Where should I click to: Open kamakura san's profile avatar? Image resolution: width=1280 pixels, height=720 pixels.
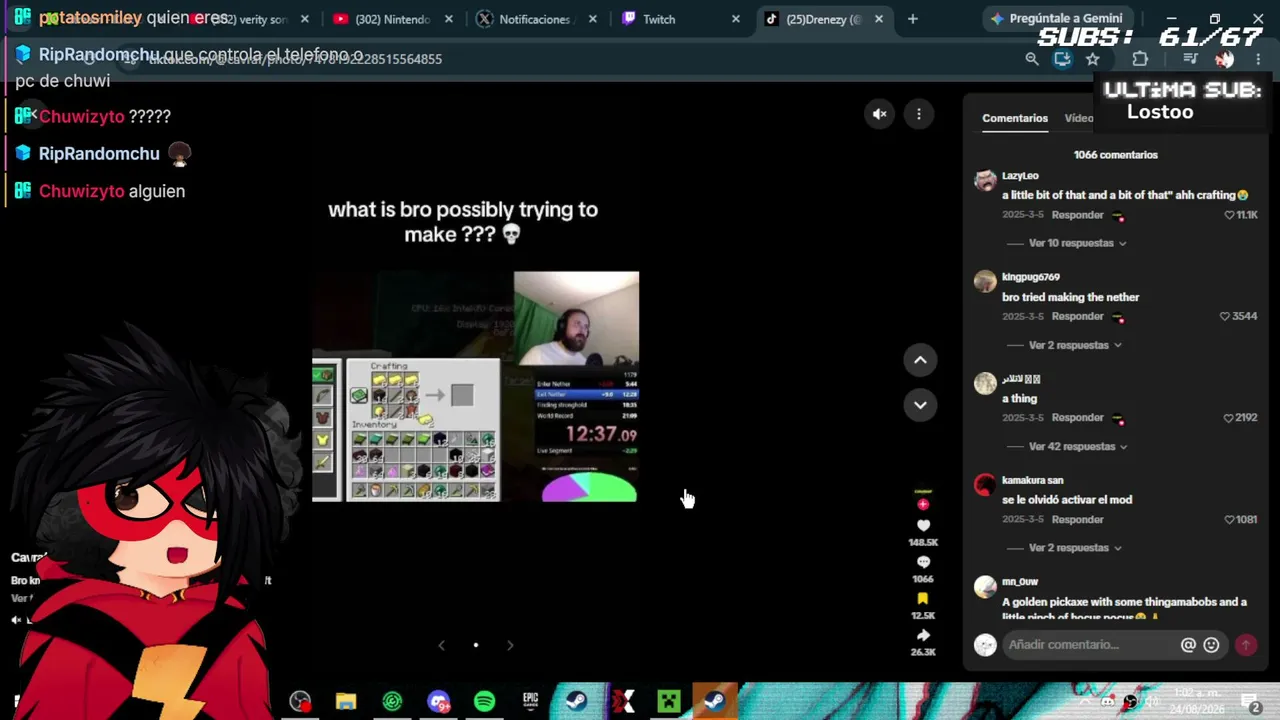pyautogui.click(x=986, y=485)
